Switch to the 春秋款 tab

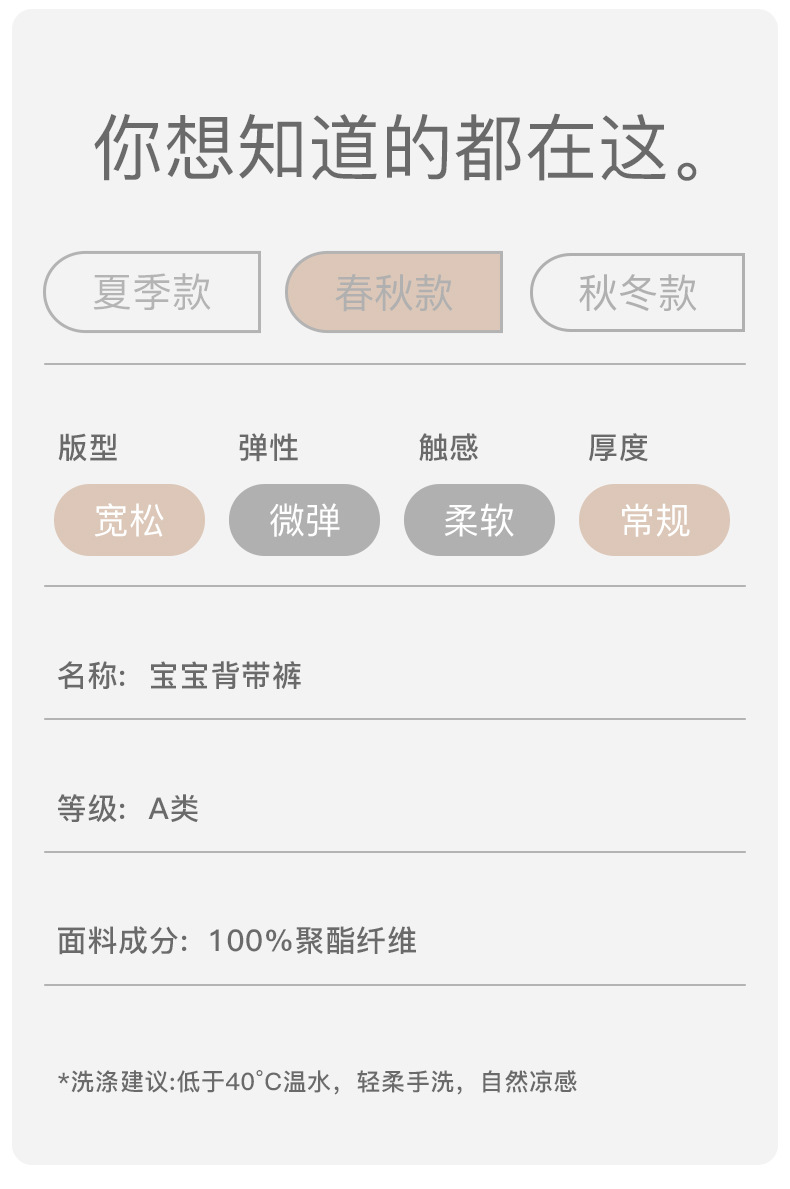[394, 292]
